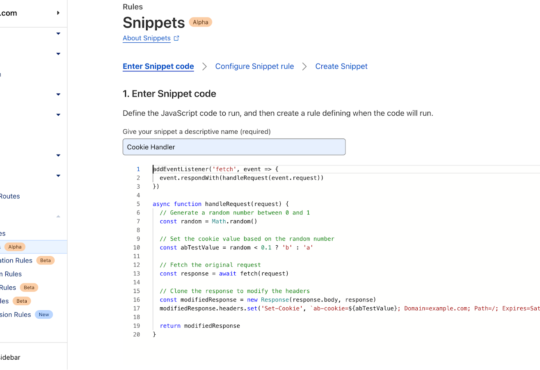Click the chevron before Create Snippet
This screenshot has height=370, width=540.
304,66
